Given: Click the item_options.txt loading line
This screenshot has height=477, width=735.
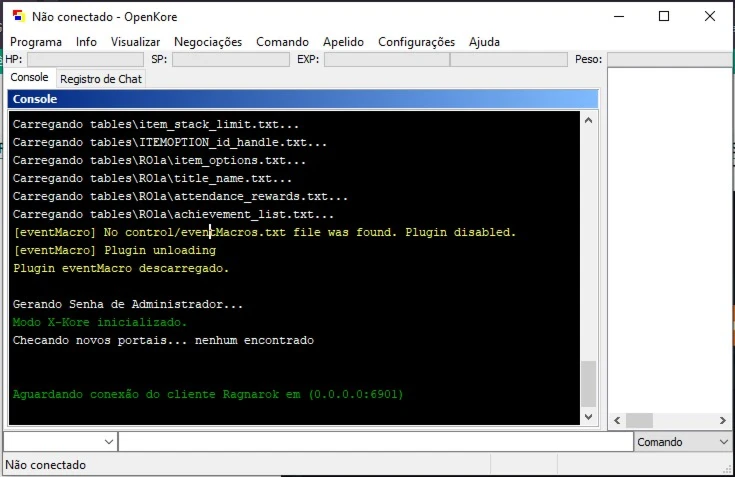Looking at the screenshot, I should pyautogui.click(x=159, y=161).
